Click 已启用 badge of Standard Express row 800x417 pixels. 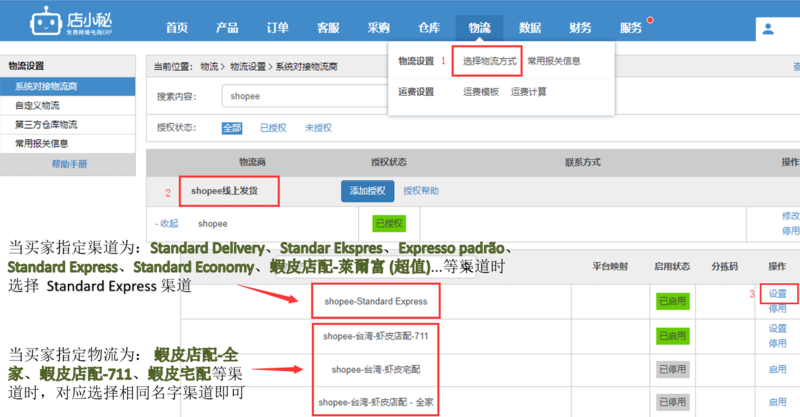672,301
